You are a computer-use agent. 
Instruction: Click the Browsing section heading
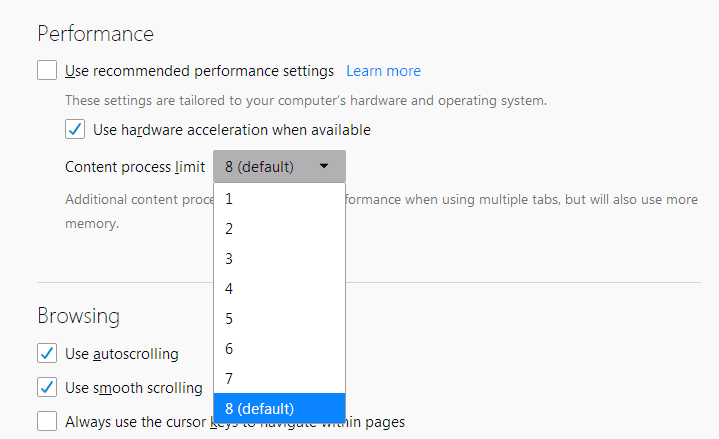tap(78, 316)
